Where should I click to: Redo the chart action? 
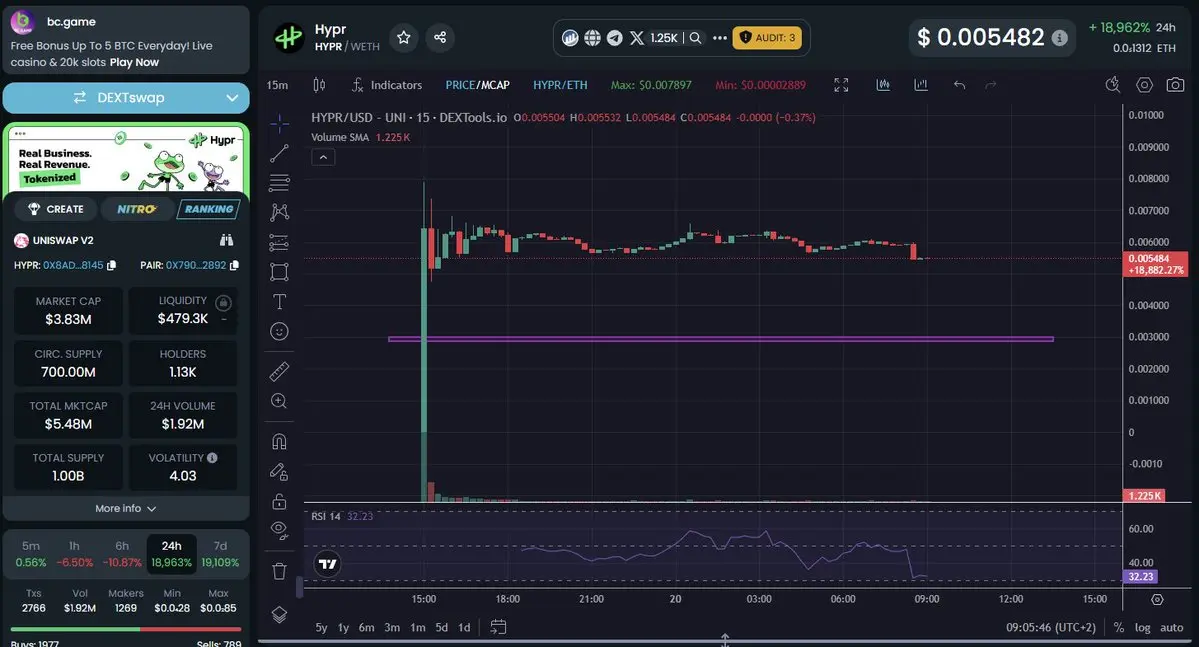(991, 85)
